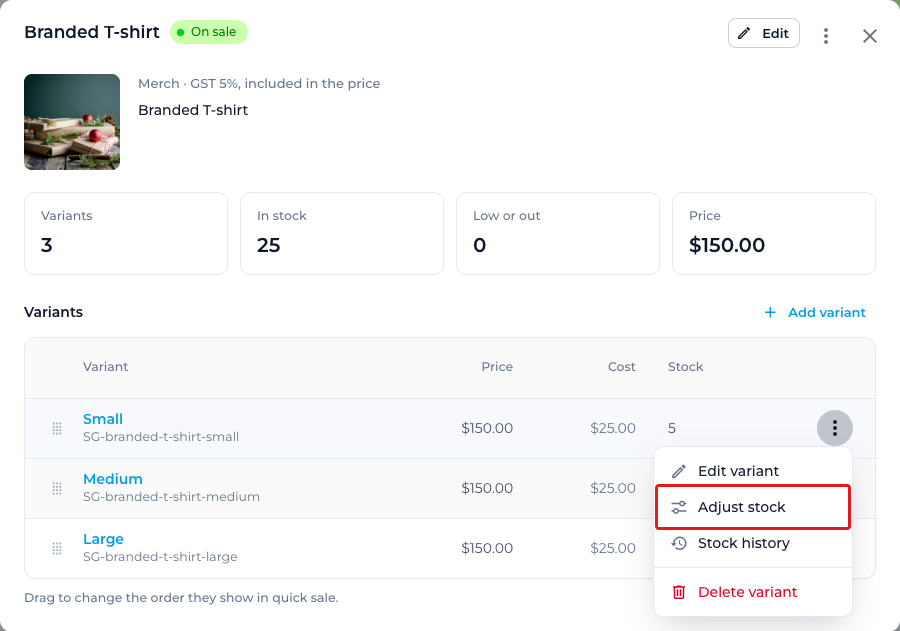Image resolution: width=900 pixels, height=631 pixels.
Task: Open Stock history from the menu
Action: [x=752, y=543]
